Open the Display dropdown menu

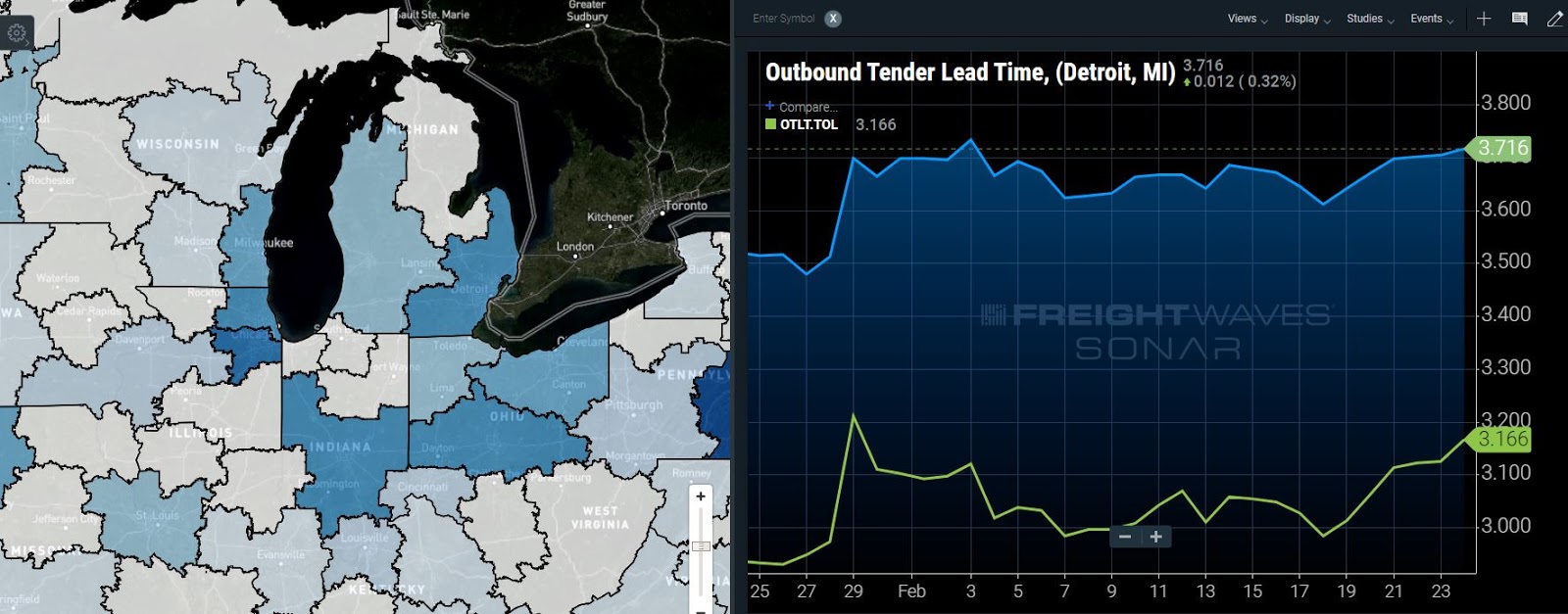click(1306, 19)
